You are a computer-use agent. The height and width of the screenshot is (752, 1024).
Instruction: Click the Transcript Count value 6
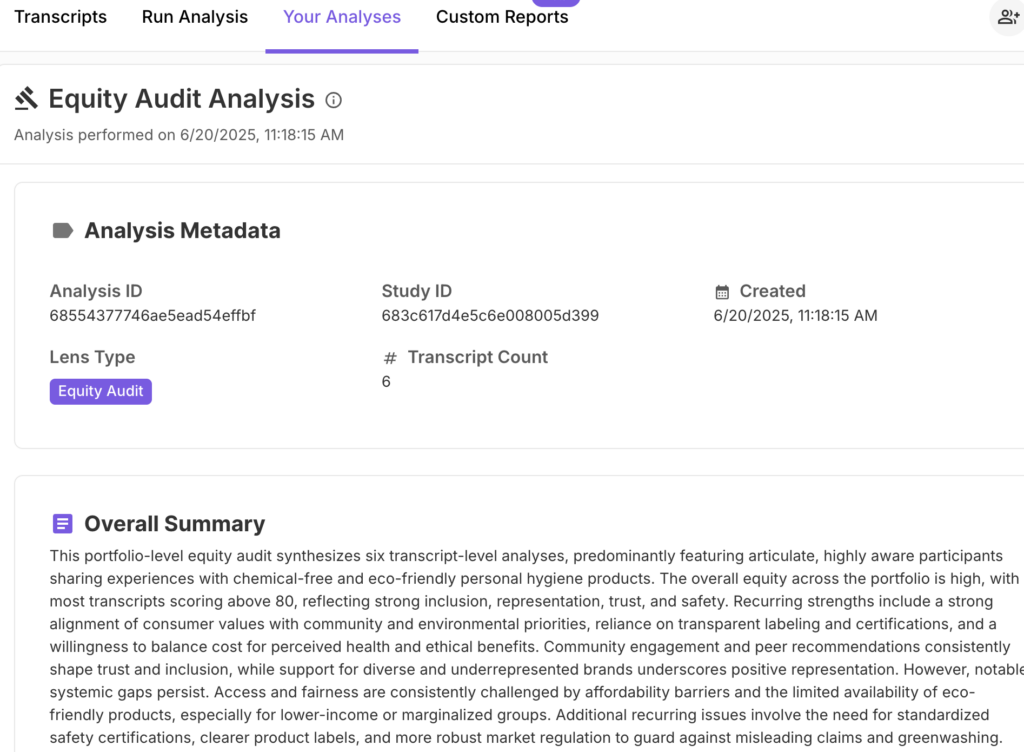pos(386,382)
